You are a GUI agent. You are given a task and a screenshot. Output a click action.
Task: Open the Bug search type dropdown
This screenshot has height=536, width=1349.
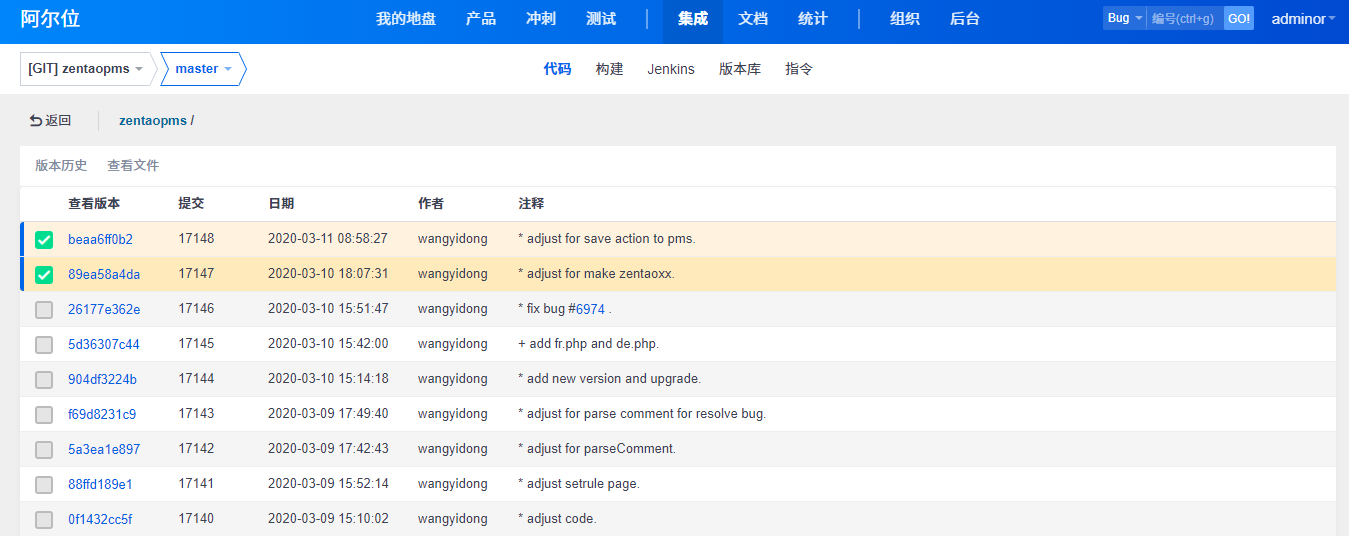[x=1125, y=18]
